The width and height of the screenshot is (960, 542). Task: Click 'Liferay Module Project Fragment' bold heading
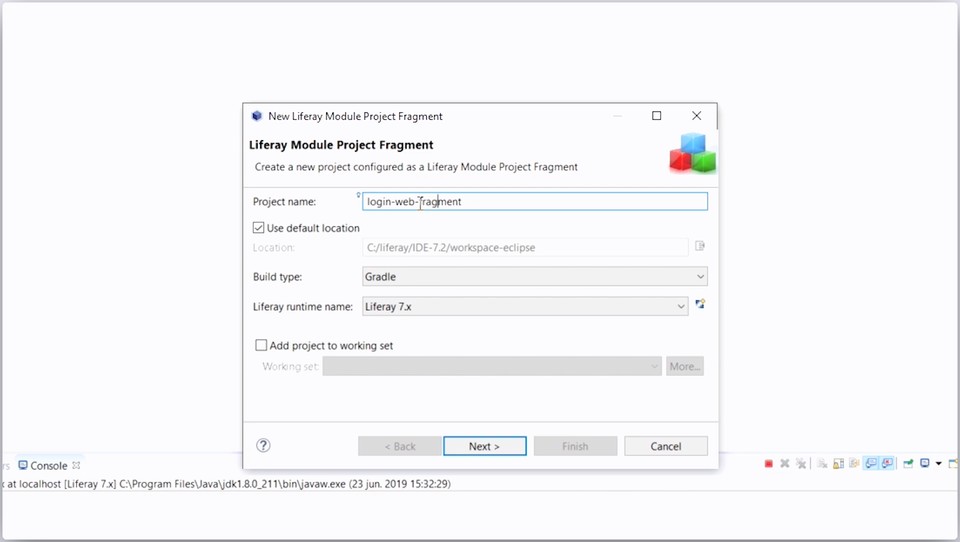341,145
